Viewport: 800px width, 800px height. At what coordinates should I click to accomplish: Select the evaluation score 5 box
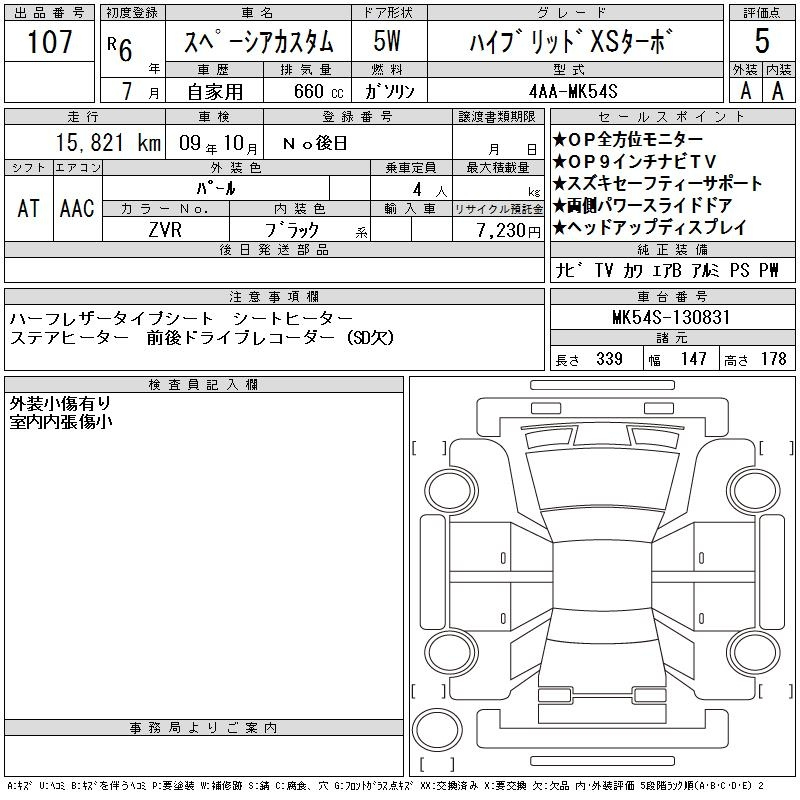point(762,41)
